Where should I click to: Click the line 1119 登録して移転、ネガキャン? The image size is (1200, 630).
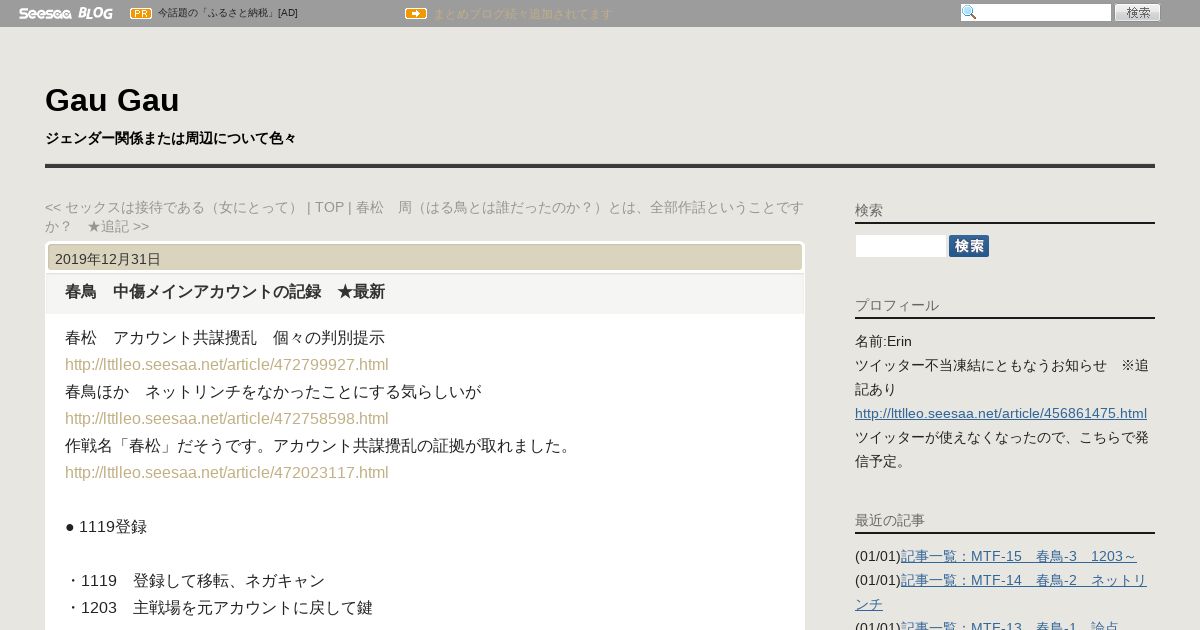click(x=195, y=581)
